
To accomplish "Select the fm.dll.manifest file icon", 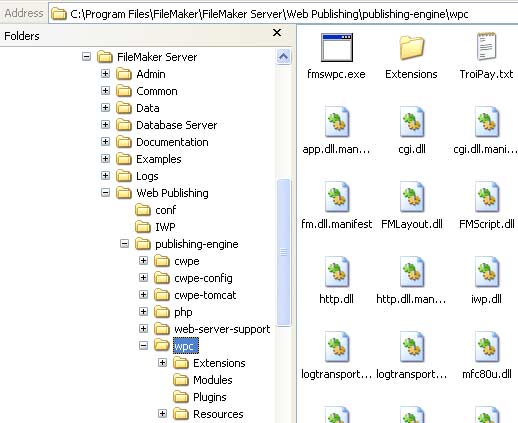I will point(337,197).
